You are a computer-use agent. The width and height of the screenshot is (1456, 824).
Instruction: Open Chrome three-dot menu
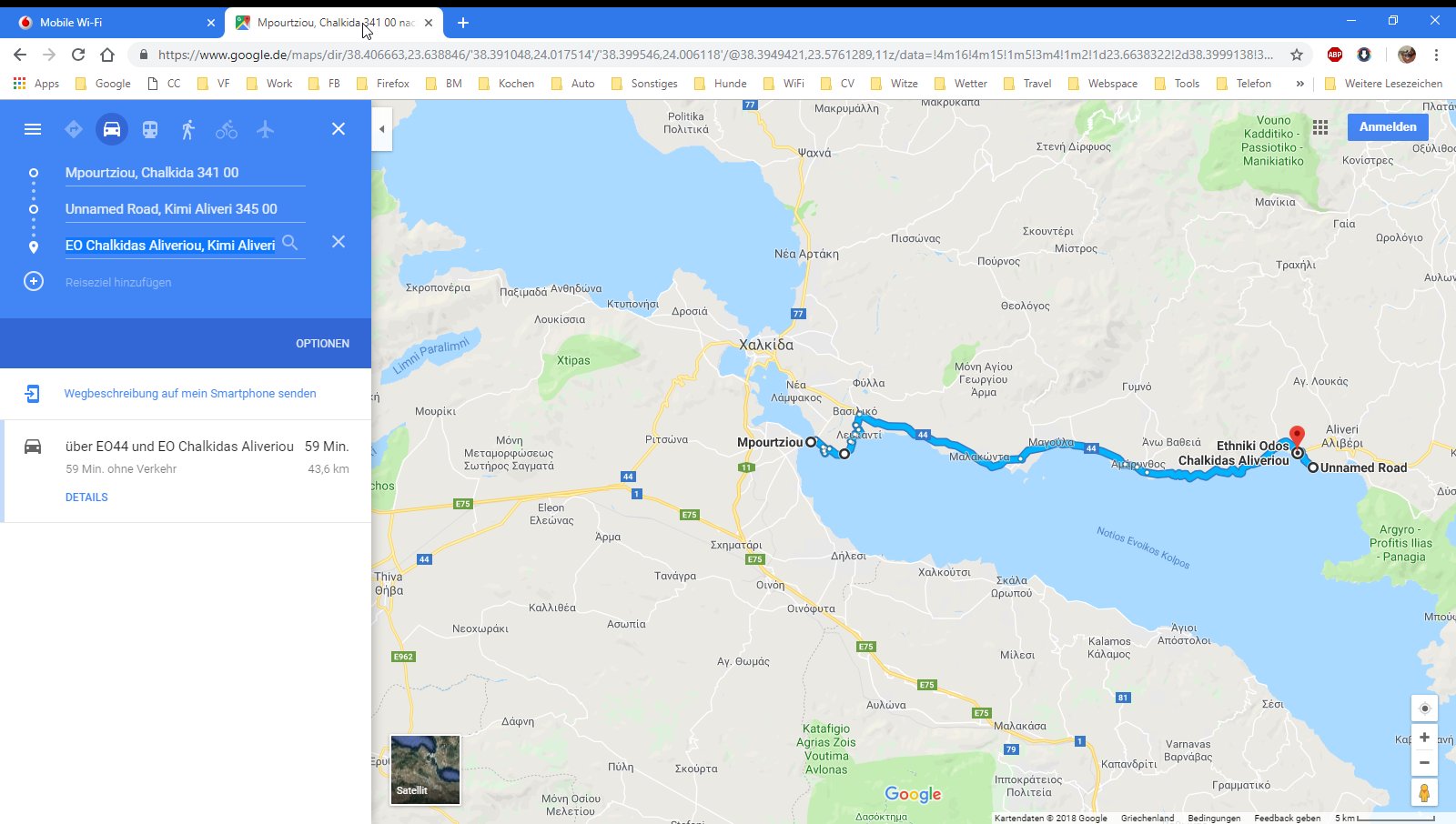(x=1437, y=55)
